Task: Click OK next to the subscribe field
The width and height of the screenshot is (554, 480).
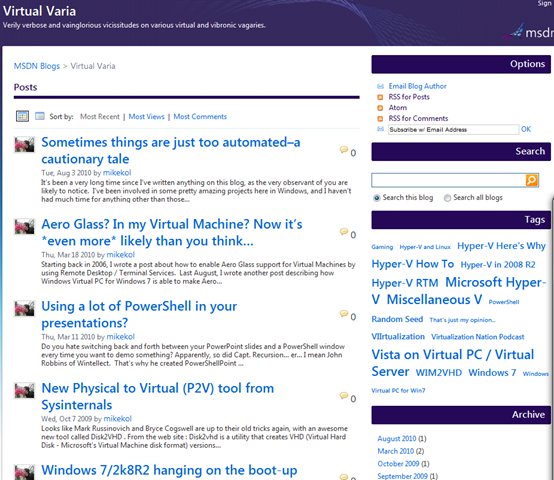Action: (x=526, y=129)
